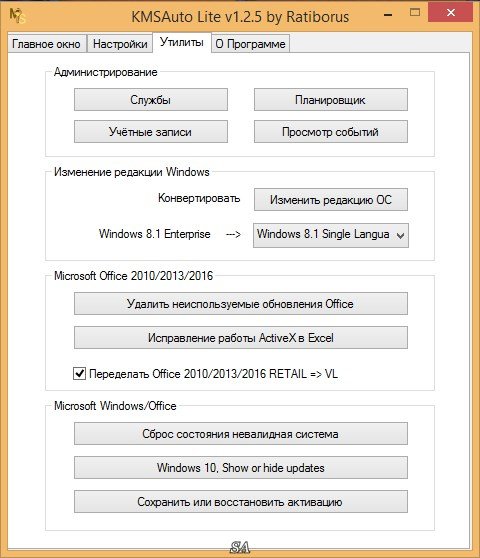
Task: Open the Настройки tab
Action: 120,44
